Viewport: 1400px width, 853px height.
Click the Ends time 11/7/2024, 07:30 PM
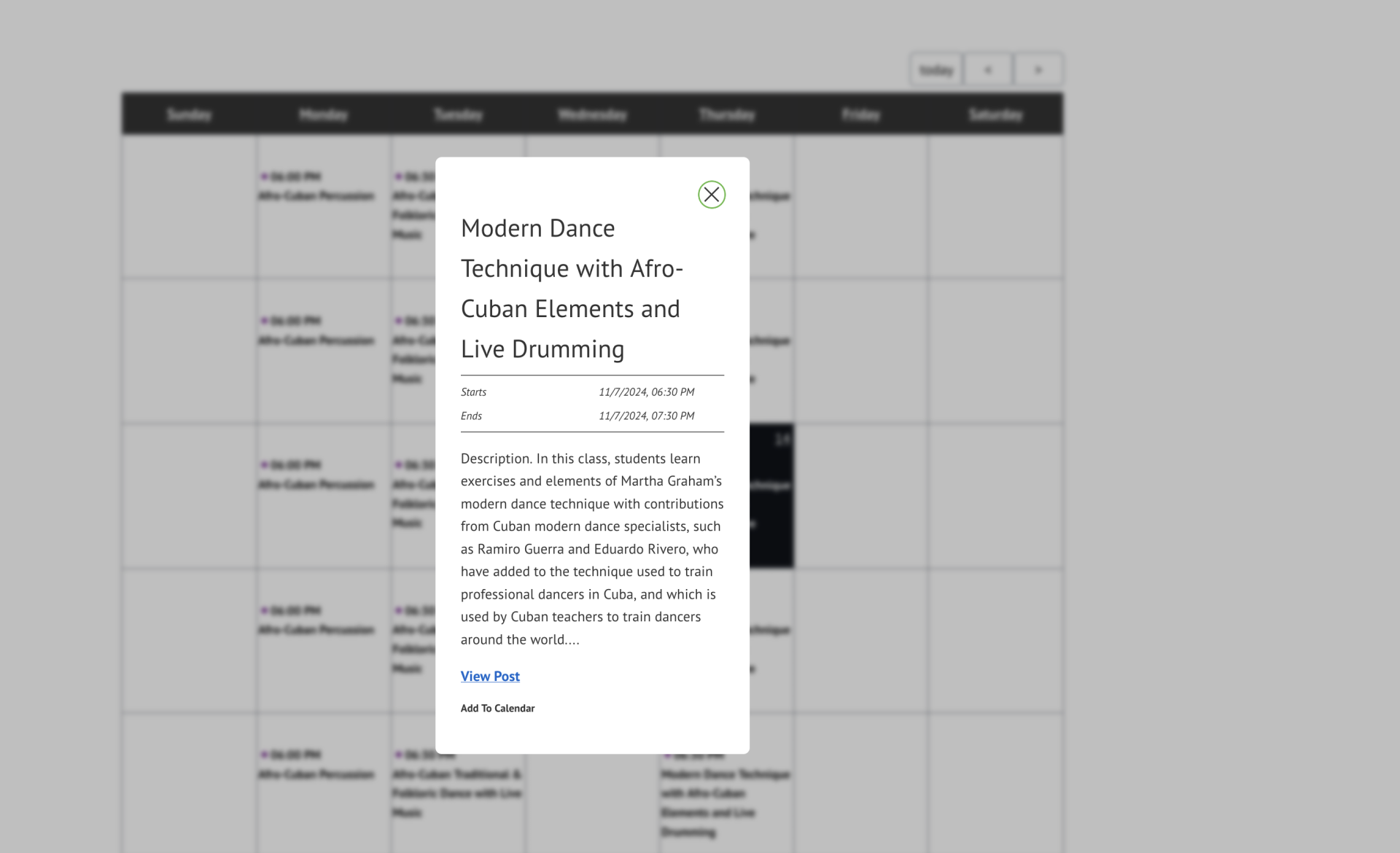[x=646, y=416]
